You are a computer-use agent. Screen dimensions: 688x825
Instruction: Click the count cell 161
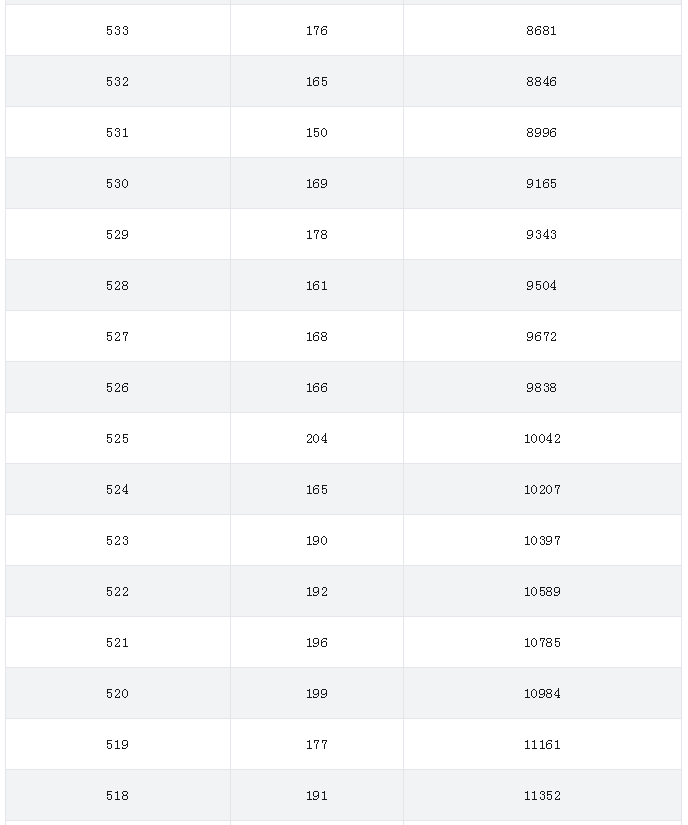317,286
